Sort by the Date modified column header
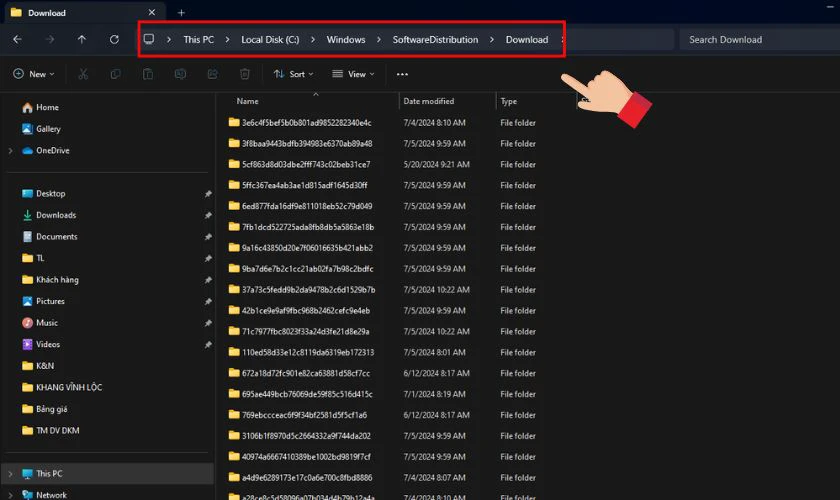This screenshot has height=500, width=840. (x=428, y=101)
